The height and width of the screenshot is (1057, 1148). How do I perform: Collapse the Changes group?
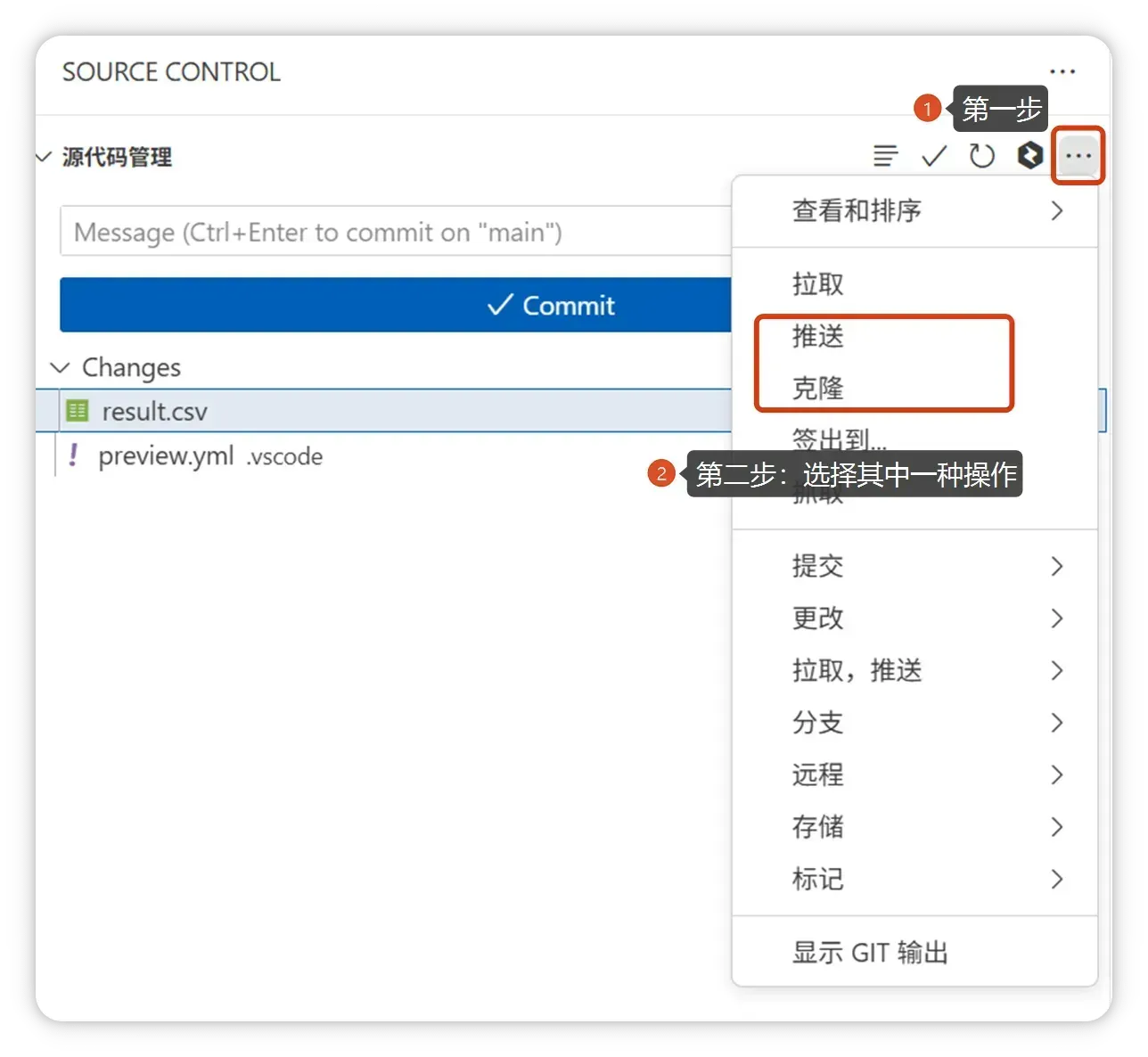pyautogui.click(x=60, y=367)
